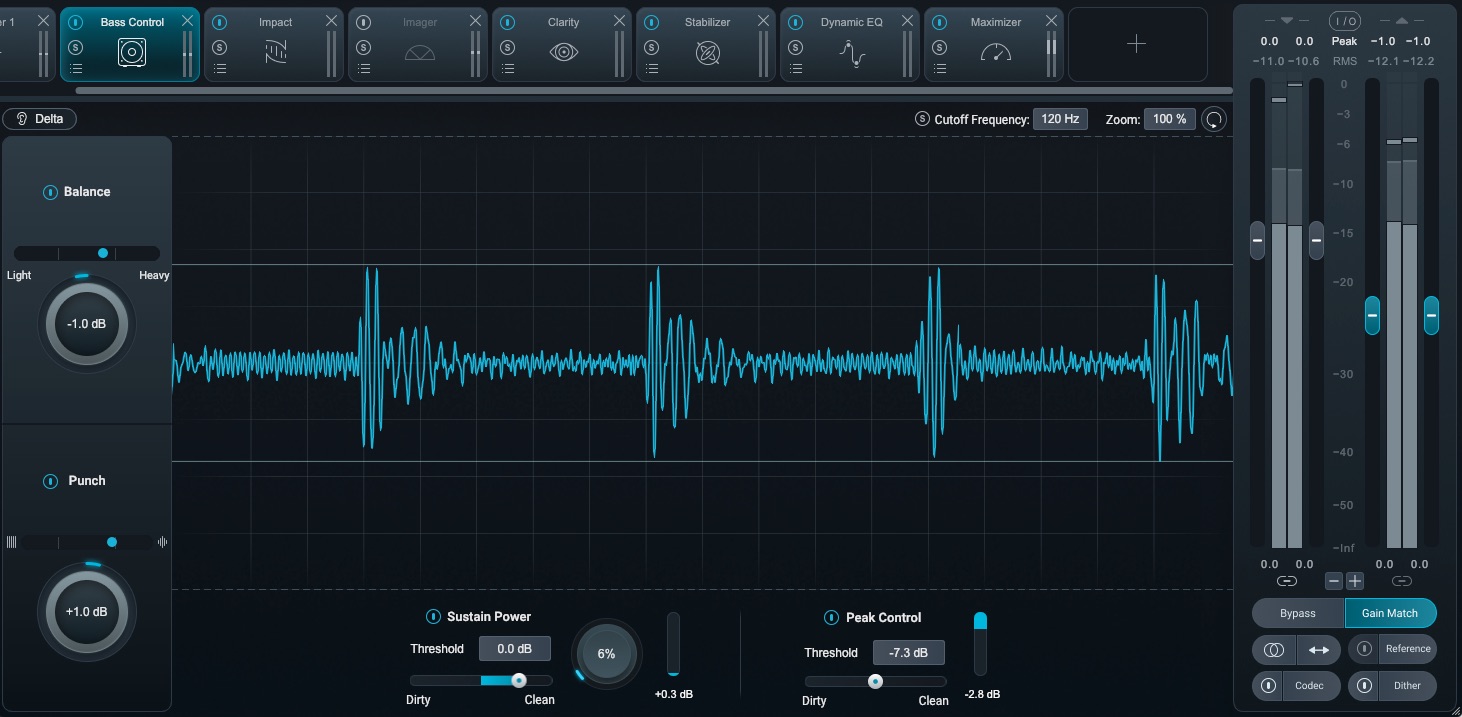Select the Maximizer gauge icon
1462x717 pixels.
click(996, 53)
